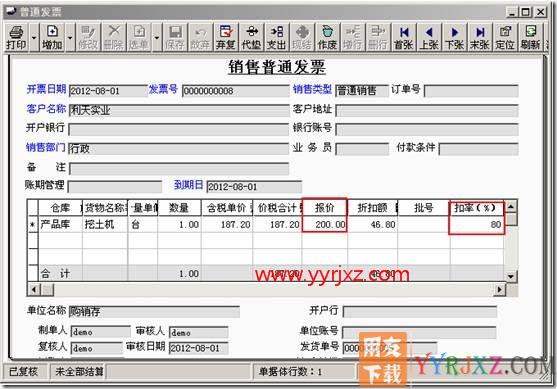Image resolution: width=557 pixels, height=389 pixels.
Task: Click the 放弃 discard toolbar icon
Action: tap(200, 38)
